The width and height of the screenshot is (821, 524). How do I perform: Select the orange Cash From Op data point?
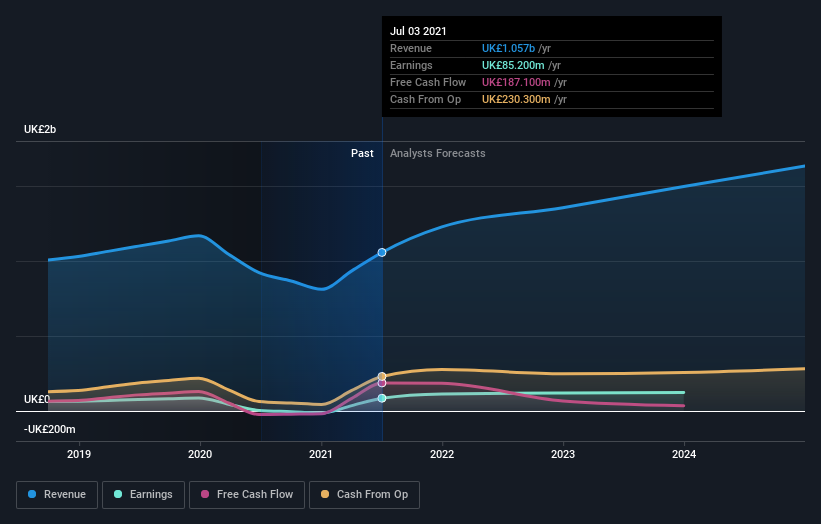(382, 376)
